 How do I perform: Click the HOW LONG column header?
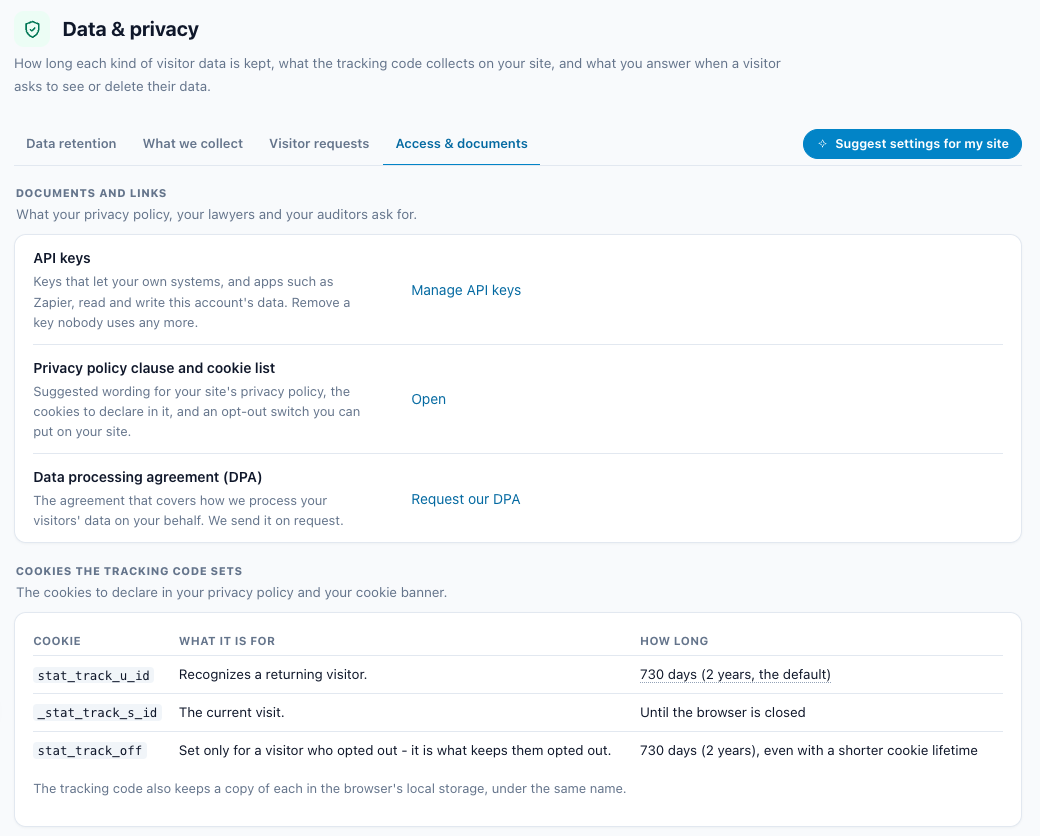pos(674,641)
